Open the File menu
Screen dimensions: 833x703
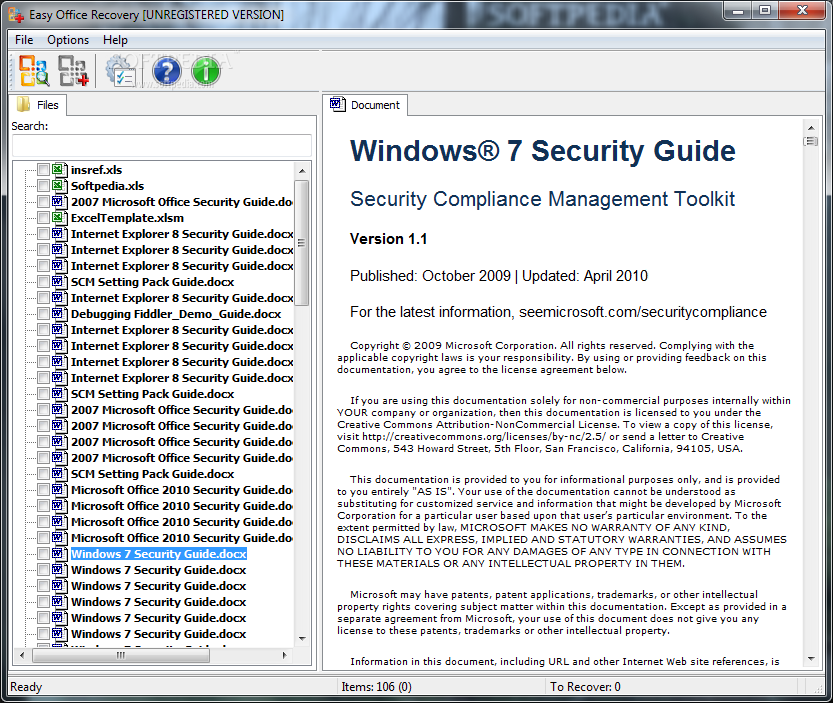24,40
